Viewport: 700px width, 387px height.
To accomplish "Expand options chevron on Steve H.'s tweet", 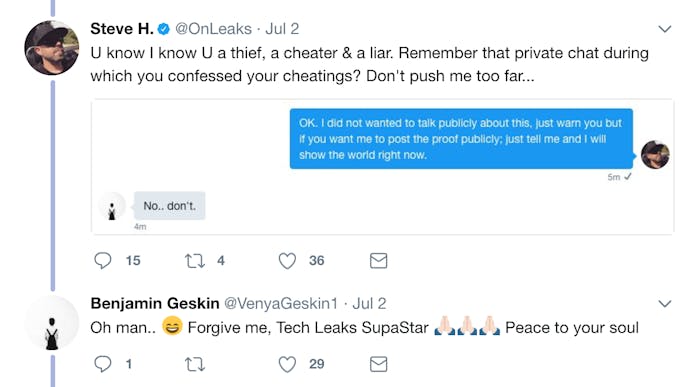I will tap(665, 29).
